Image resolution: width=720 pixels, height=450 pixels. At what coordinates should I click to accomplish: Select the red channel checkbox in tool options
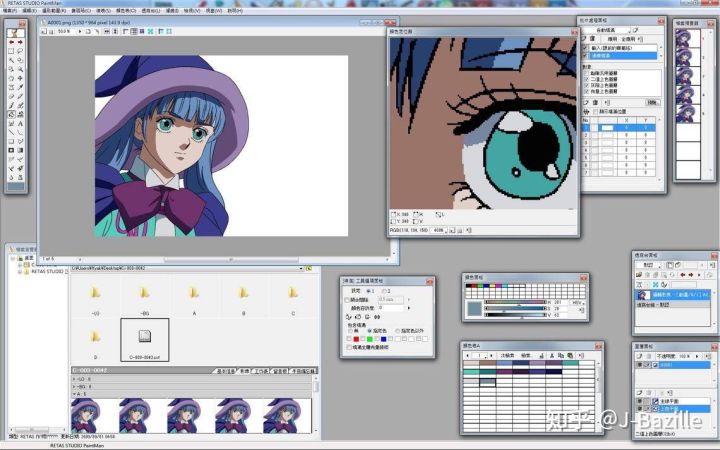click(x=349, y=339)
